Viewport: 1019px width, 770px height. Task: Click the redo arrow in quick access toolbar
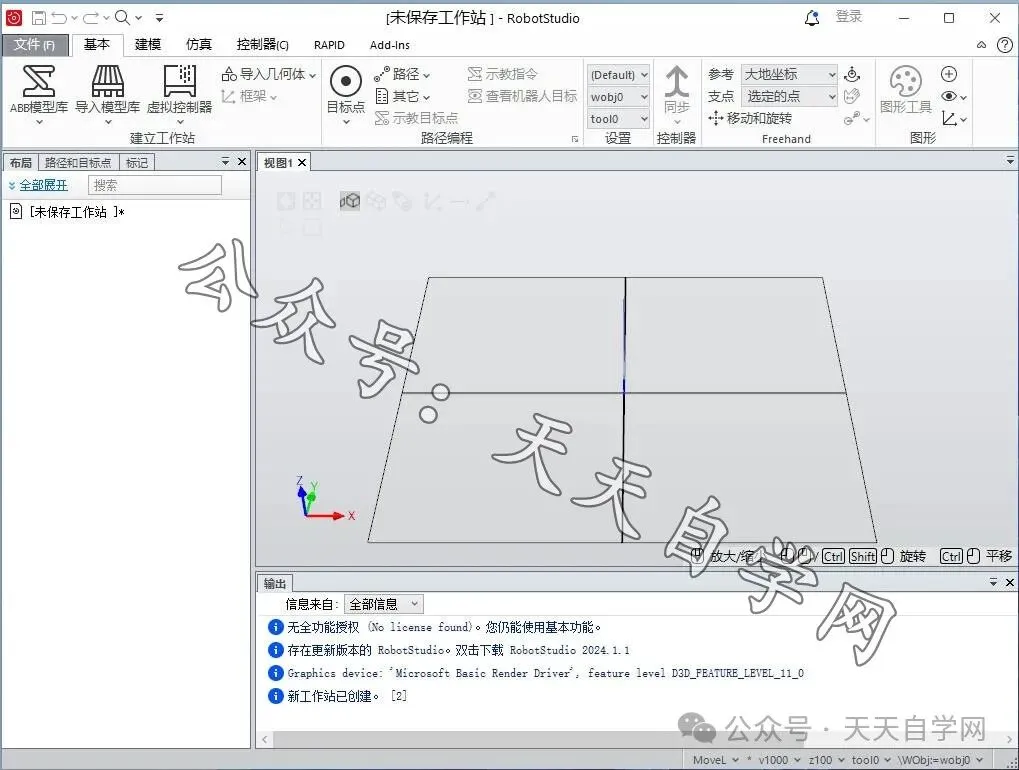[x=92, y=18]
